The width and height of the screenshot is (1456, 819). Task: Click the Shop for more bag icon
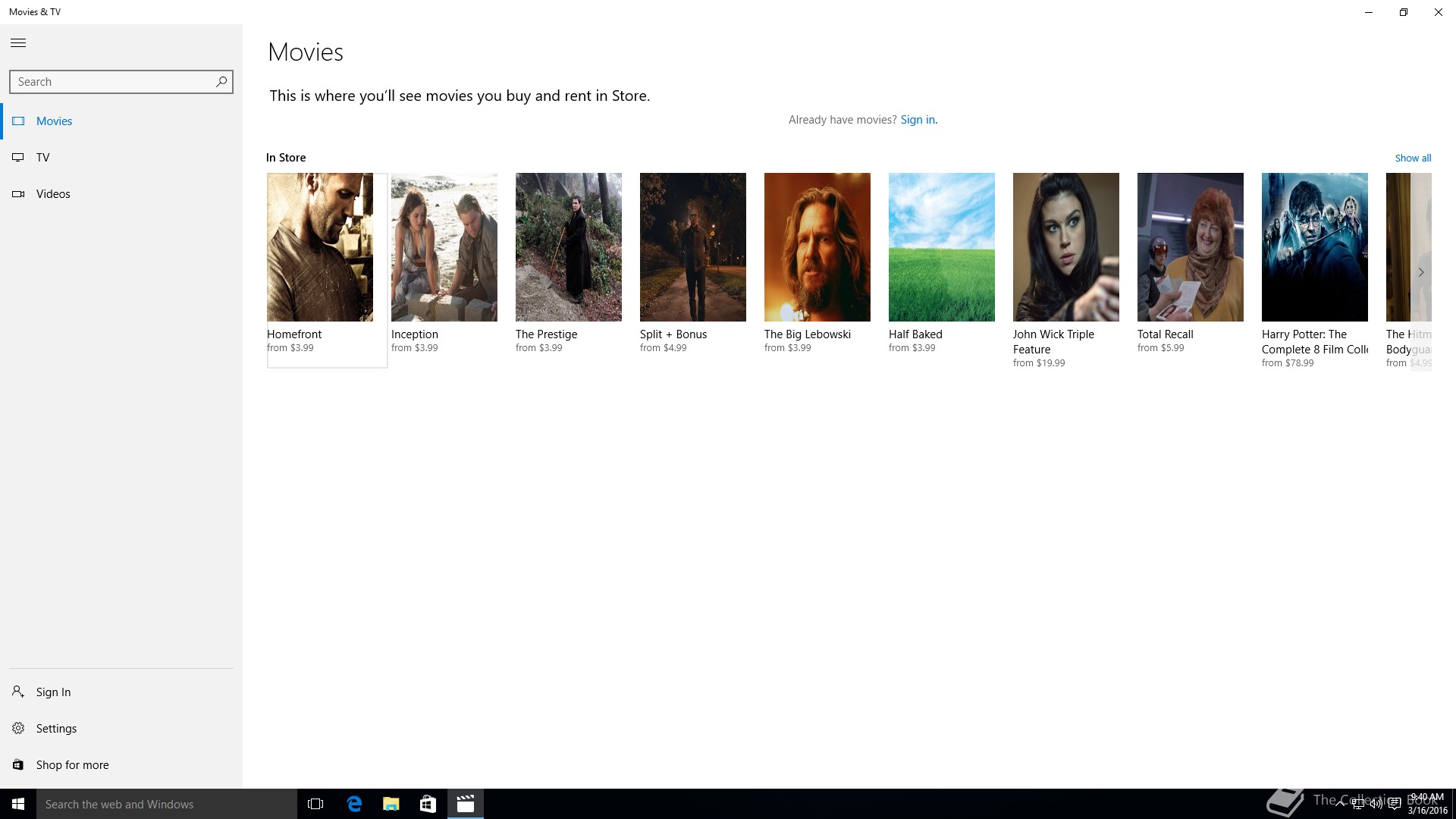click(18, 764)
